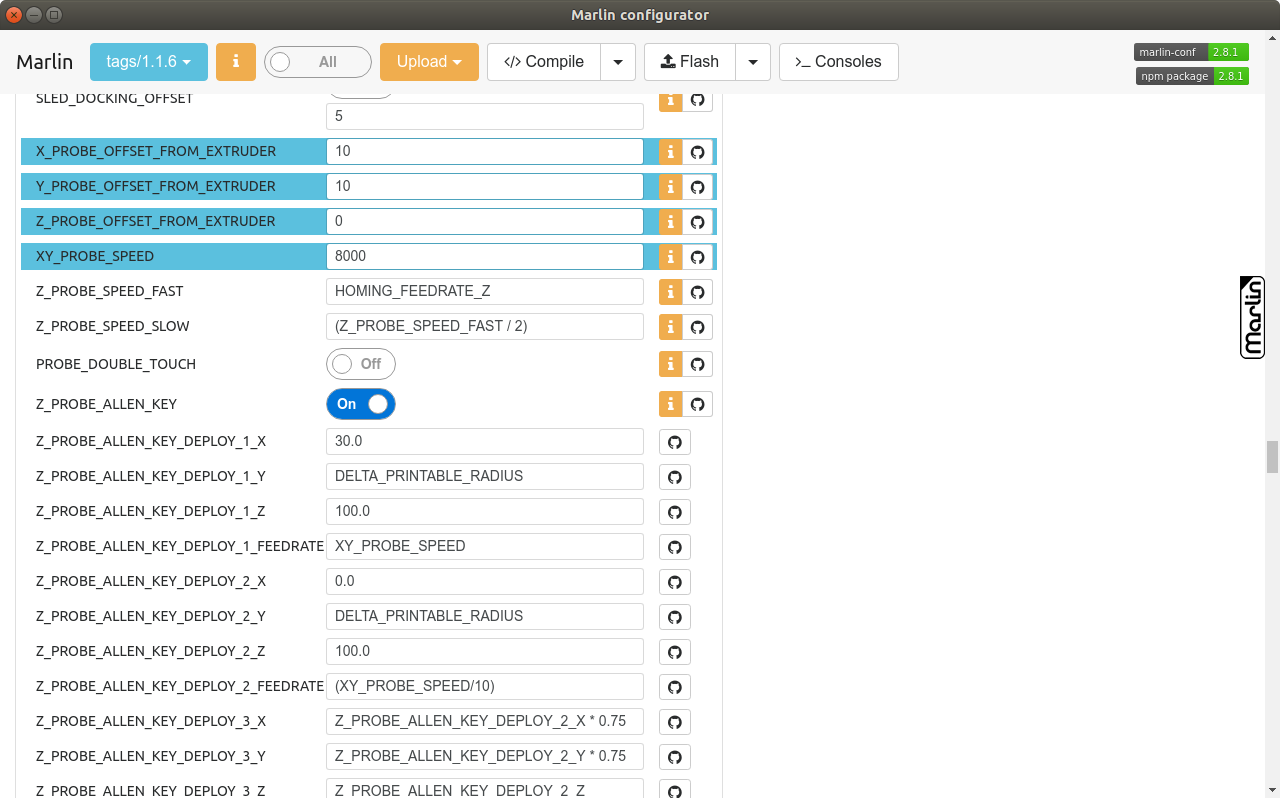Open GitHub link for Z_PROBE_ALLEN_KEY_DEPLOY_2_Y
Image resolution: width=1280 pixels, height=798 pixels.
tap(675, 617)
